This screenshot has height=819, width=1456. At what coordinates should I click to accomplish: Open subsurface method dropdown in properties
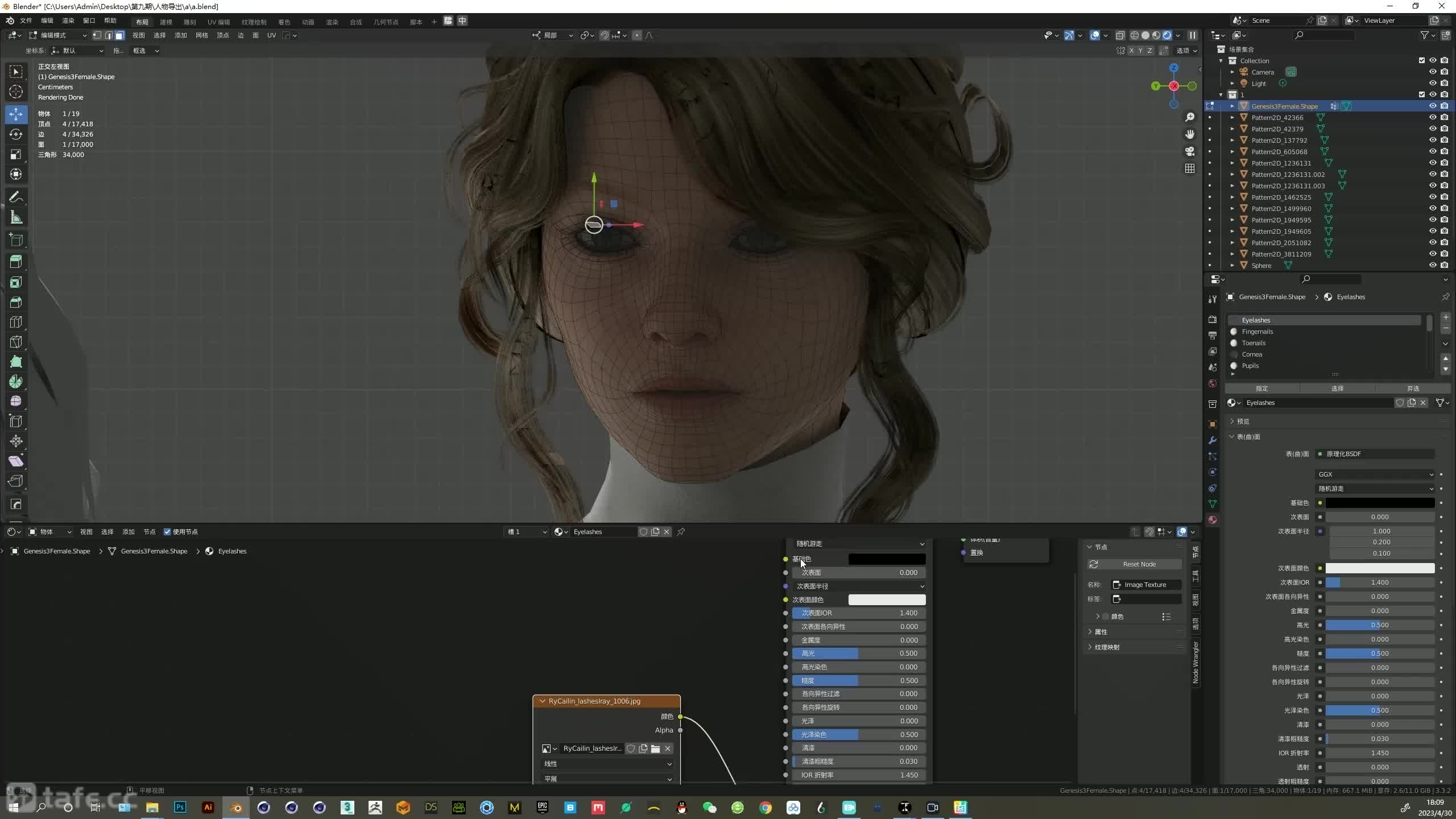(x=1374, y=489)
